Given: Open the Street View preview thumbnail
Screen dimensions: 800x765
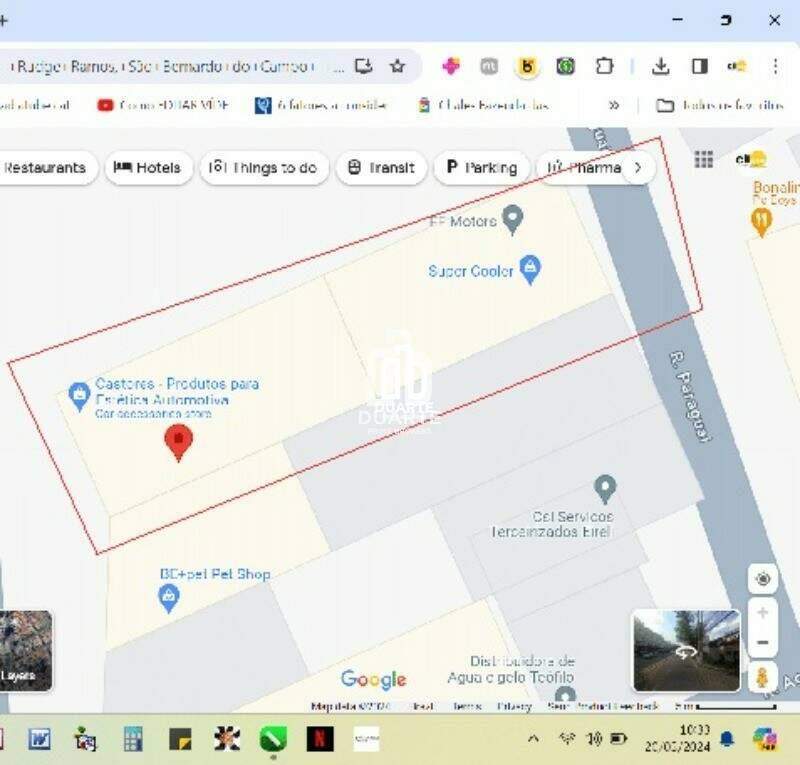Looking at the screenshot, I should (687, 651).
